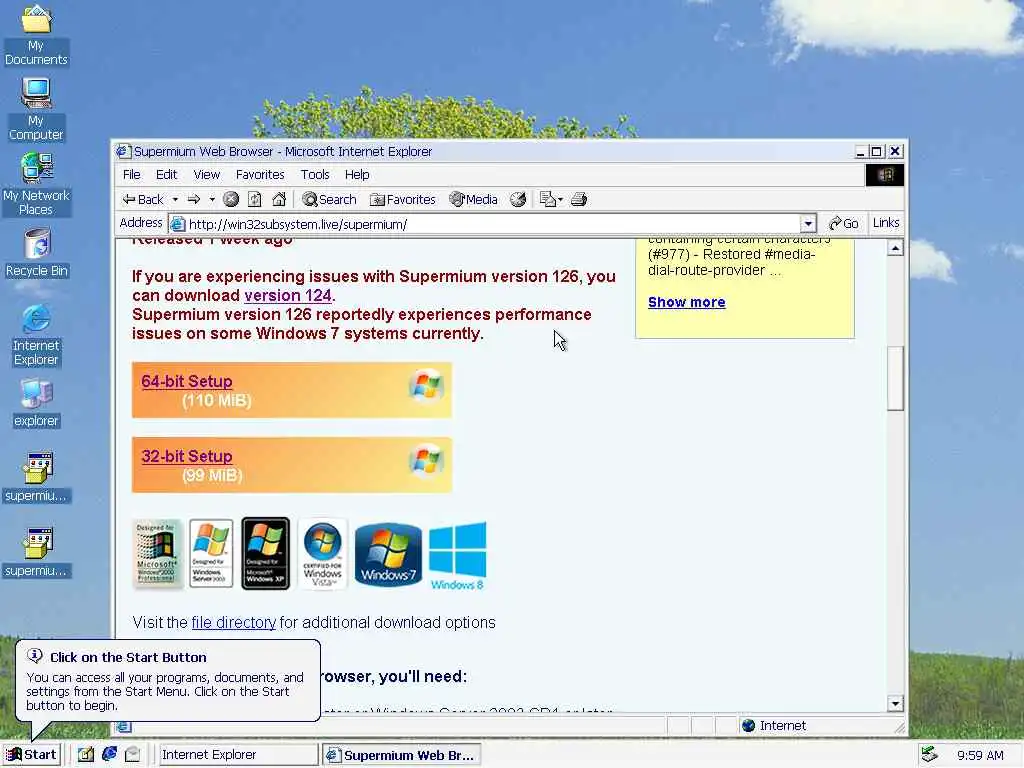The height and width of the screenshot is (768, 1024).
Task: Click Show more in the yellow changelog box
Action: (686, 302)
